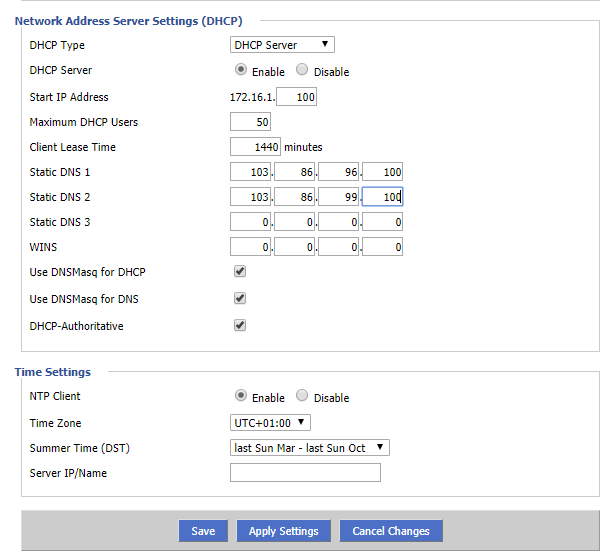Click last octet of WINS field
Image resolution: width=613 pixels, height=557 pixels.
[x=382, y=246]
